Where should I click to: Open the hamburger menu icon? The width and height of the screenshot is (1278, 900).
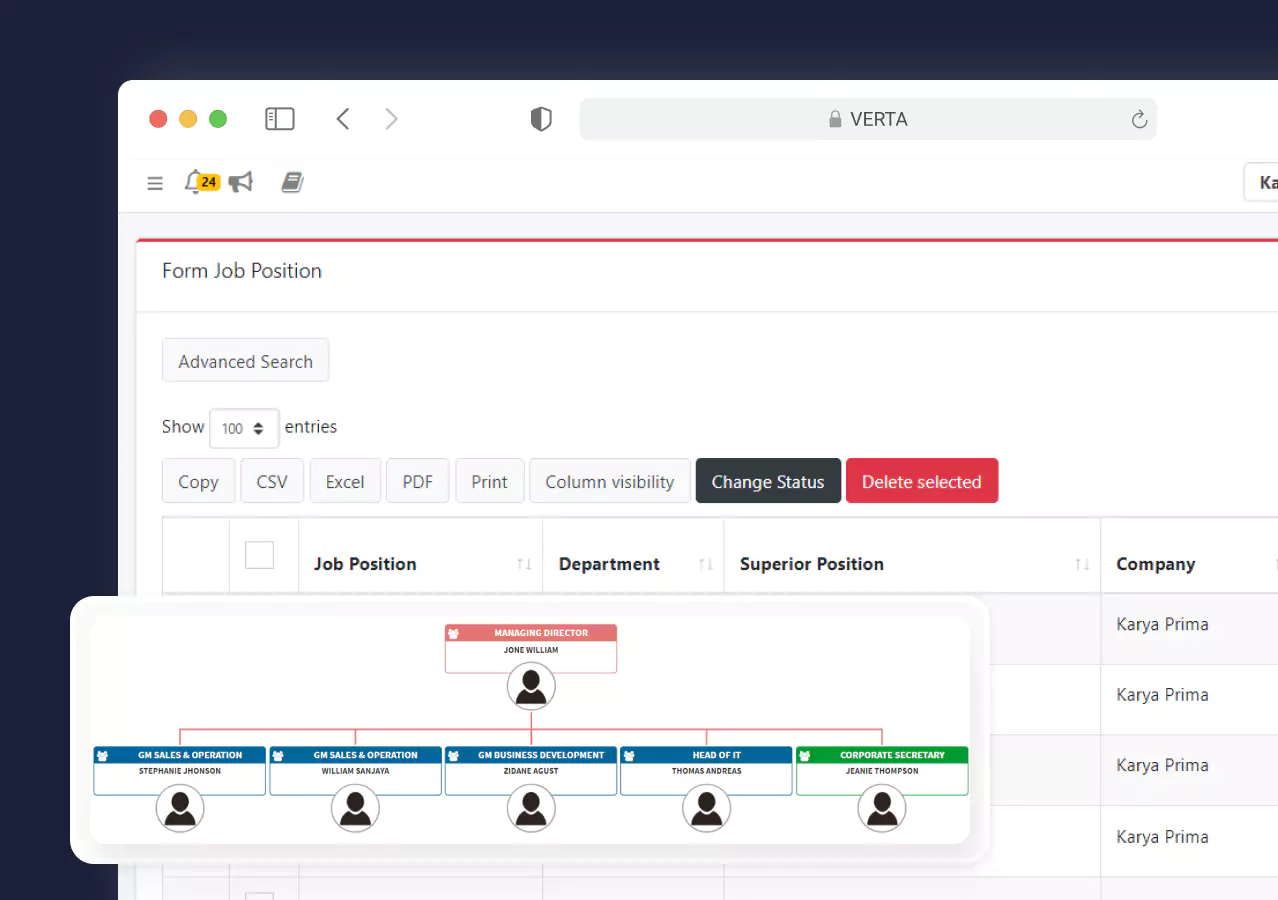click(155, 183)
